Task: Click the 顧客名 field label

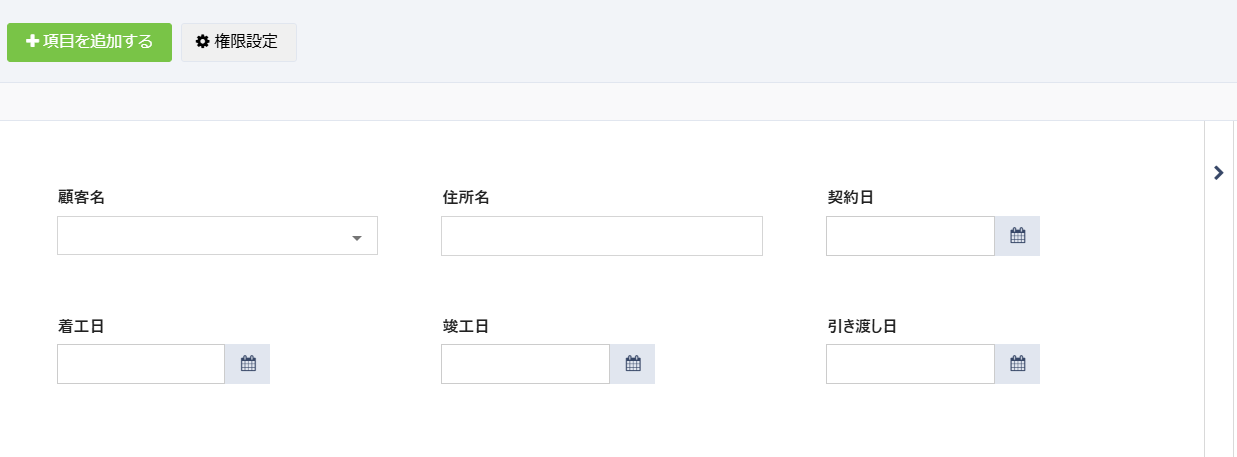Action: tap(81, 197)
